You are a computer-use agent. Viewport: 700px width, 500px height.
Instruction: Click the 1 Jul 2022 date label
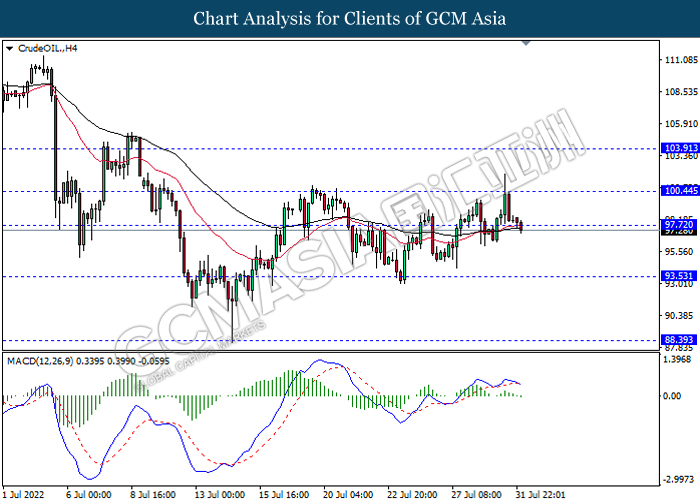24,495
